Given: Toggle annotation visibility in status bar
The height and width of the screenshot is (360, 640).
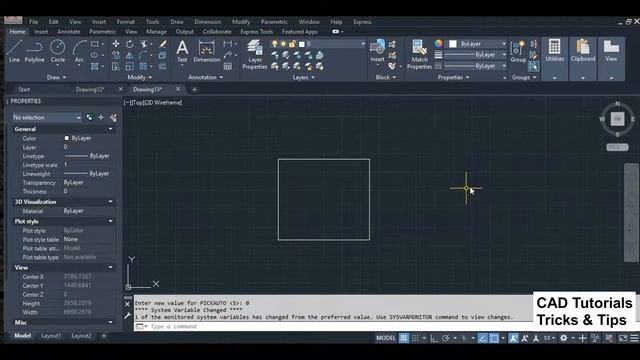Looking at the screenshot, I should [513, 338].
